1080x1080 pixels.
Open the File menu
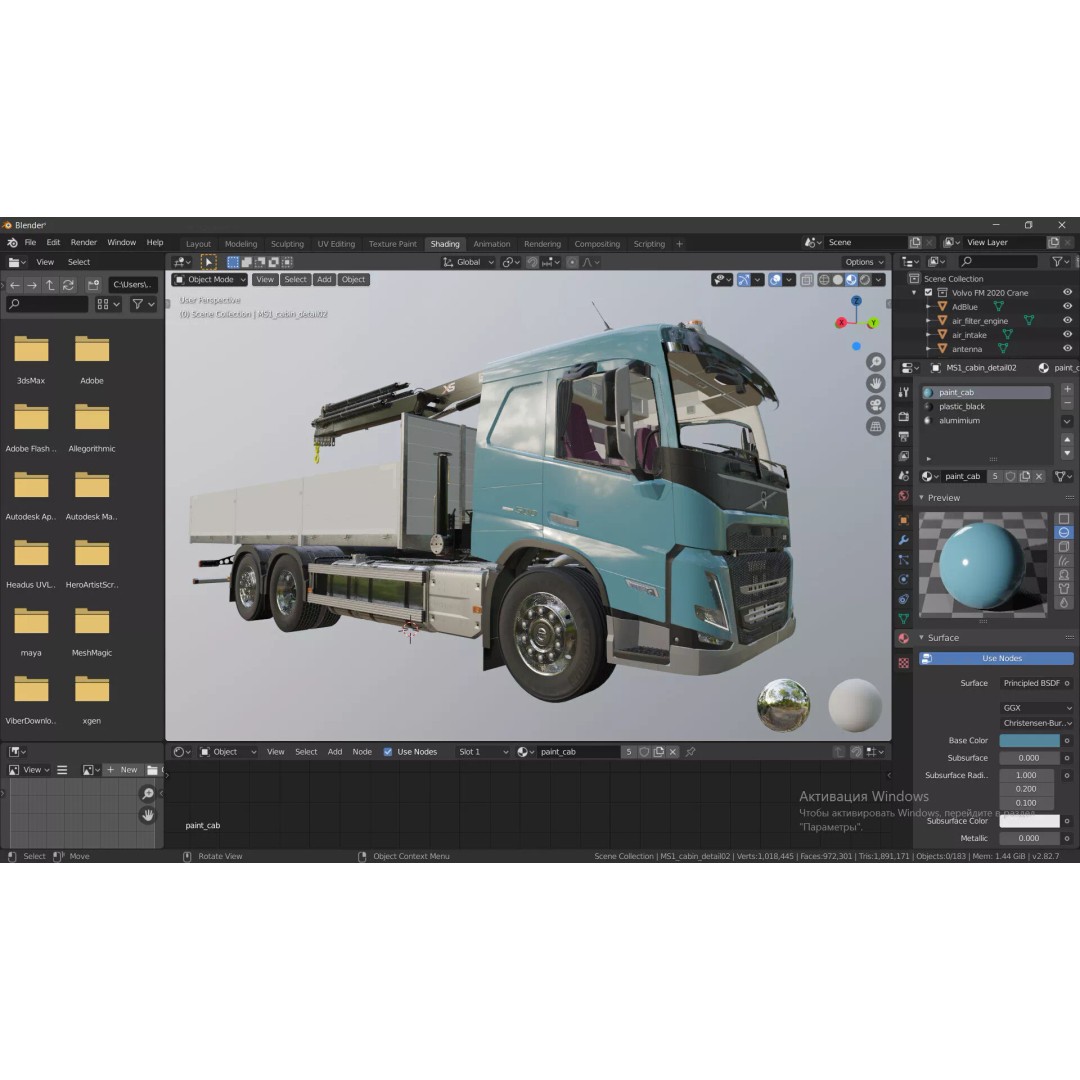[30, 242]
